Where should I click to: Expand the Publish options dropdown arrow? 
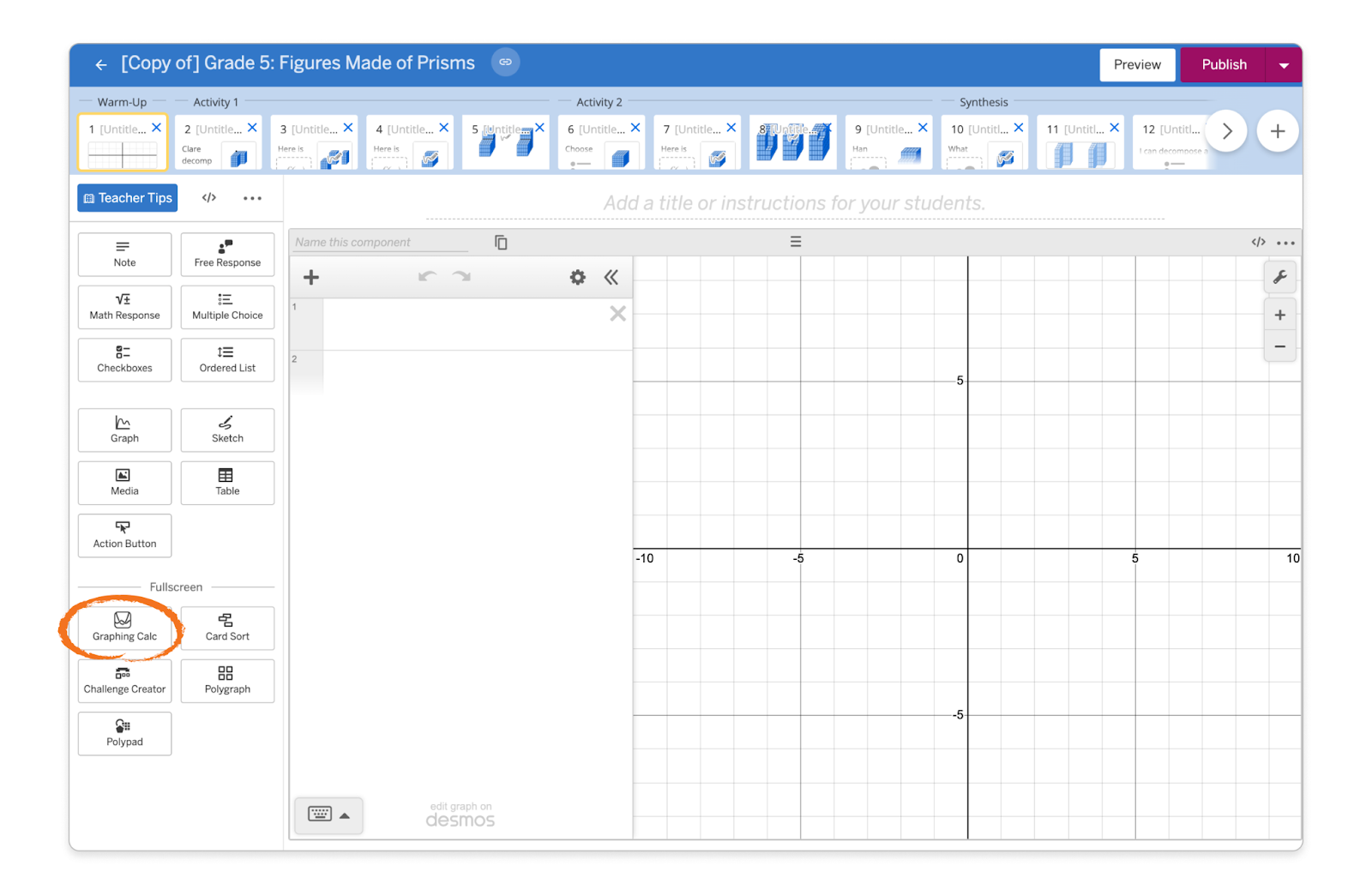click(1284, 65)
